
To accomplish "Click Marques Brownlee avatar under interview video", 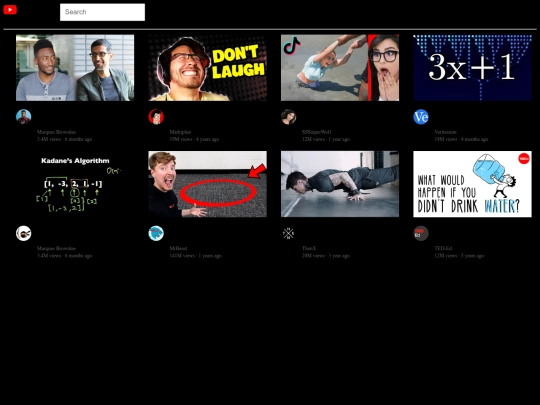I will coord(24,117).
